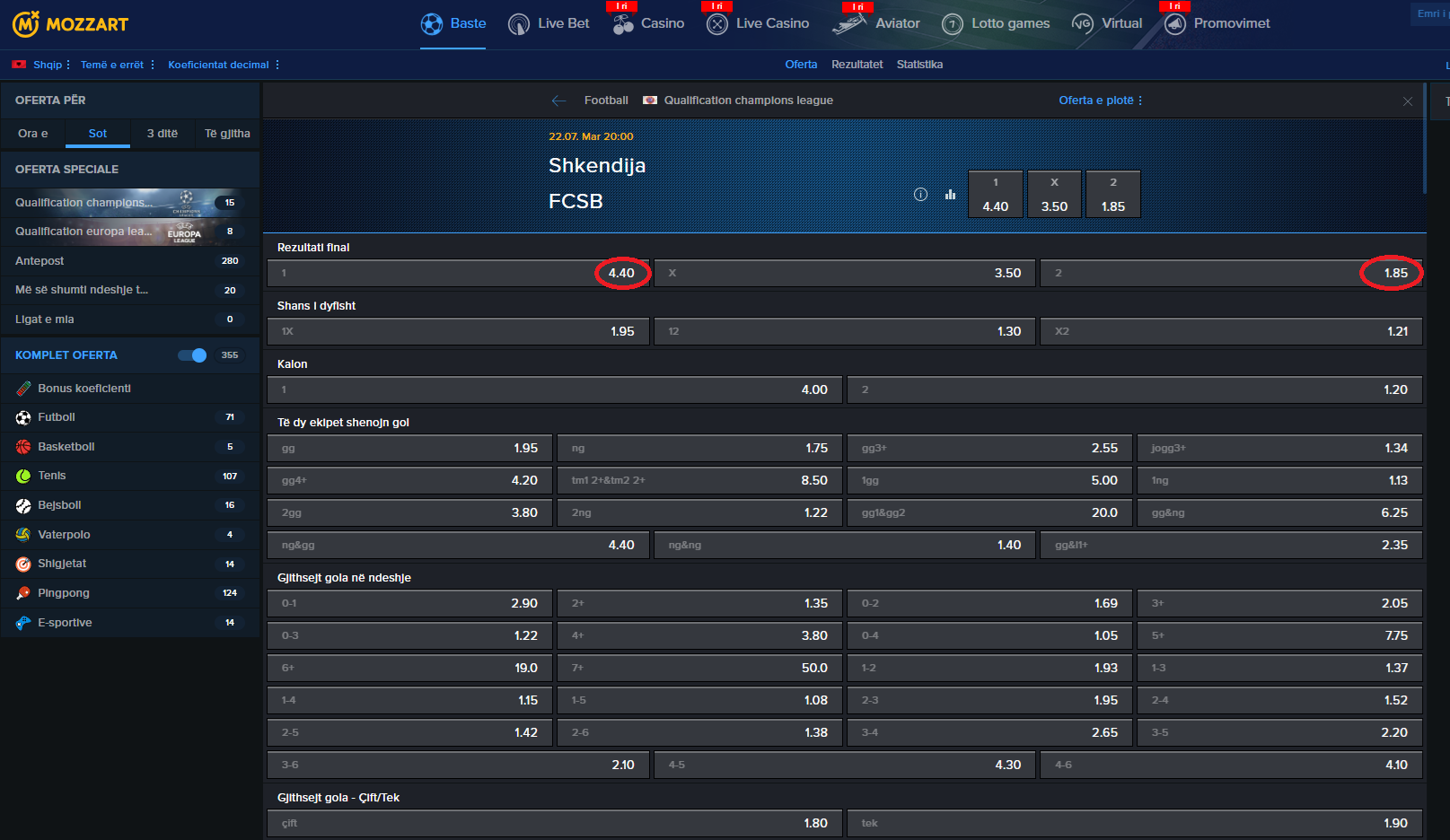The height and width of the screenshot is (840, 1450).
Task: Open match info circle icon
Action: (920, 194)
